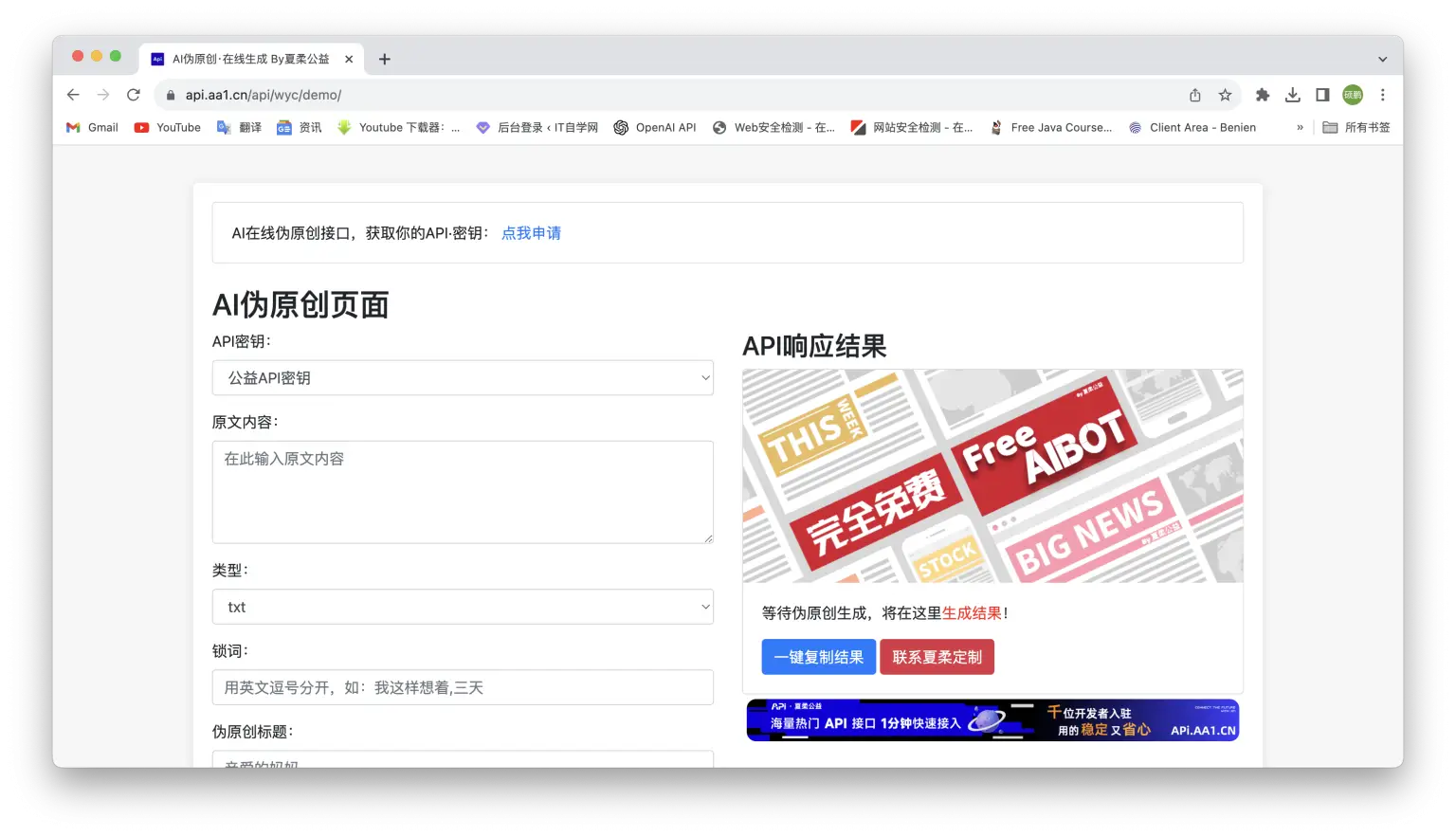Click the red 生成结果 text
Image resolution: width=1456 pixels, height=837 pixels.
pos(972,613)
